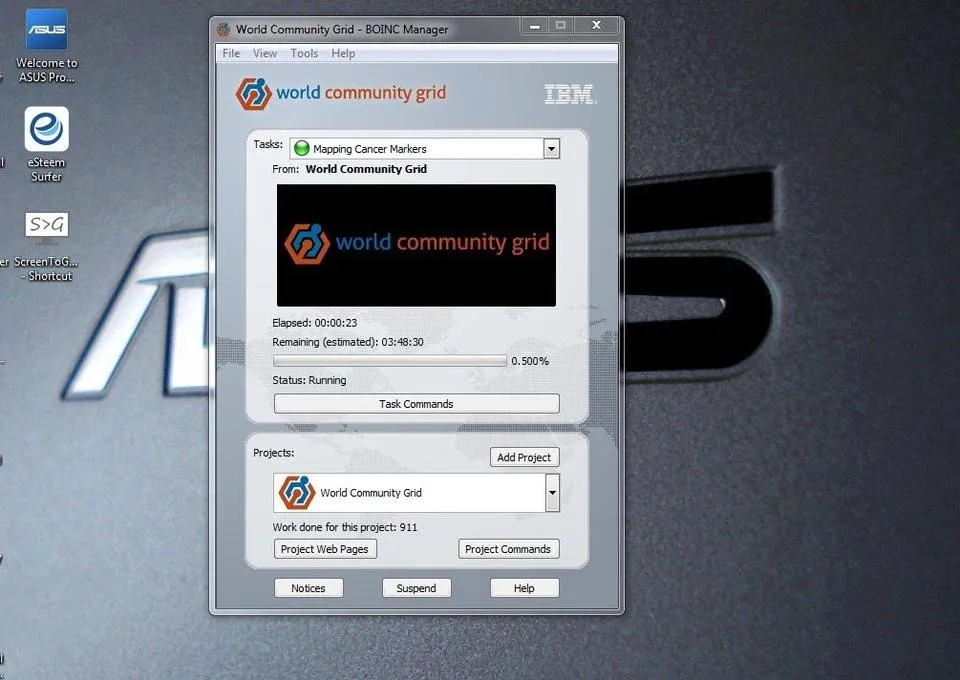This screenshot has width=960, height=680.
Task: Expand the Projects dropdown arrow
Action: tap(552, 492)
